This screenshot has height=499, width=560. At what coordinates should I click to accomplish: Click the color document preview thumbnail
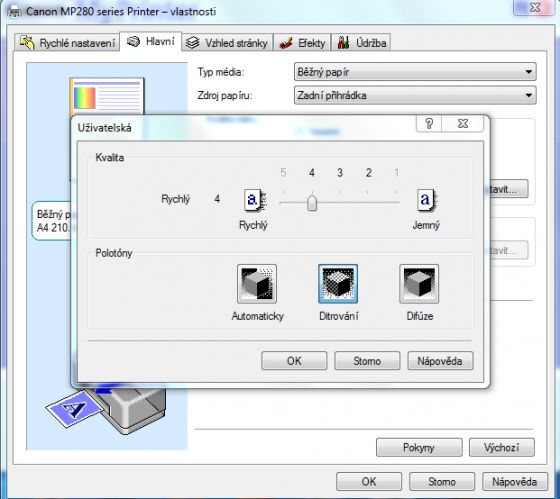[x=107, y=96]
